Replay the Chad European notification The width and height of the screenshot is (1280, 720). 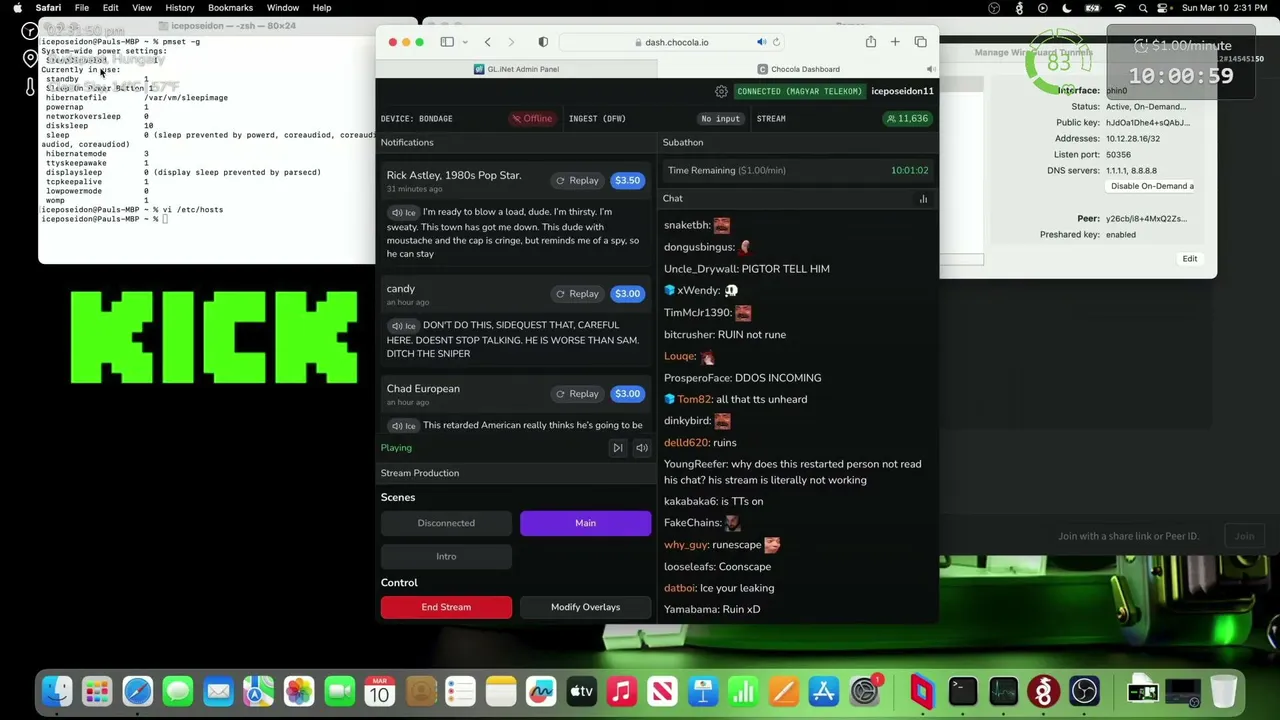point(577,394)
